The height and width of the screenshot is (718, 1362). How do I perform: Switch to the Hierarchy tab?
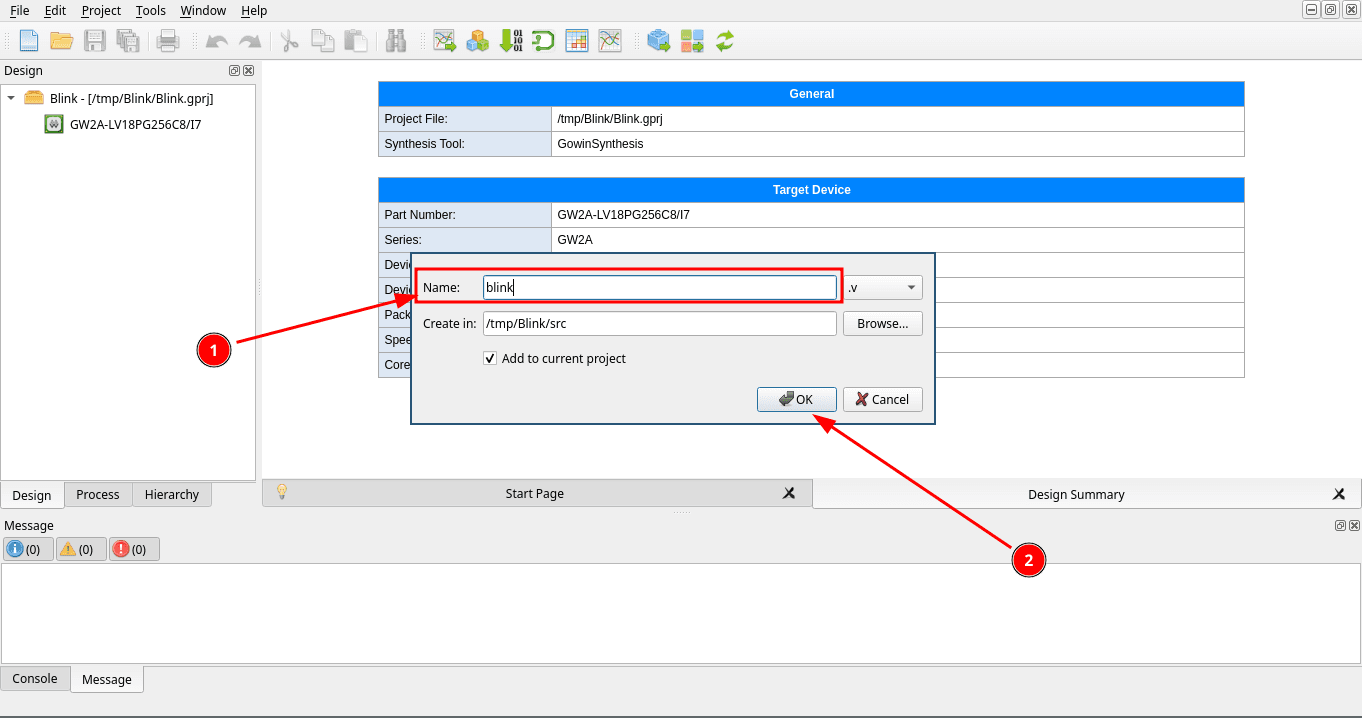pos(172,494)
